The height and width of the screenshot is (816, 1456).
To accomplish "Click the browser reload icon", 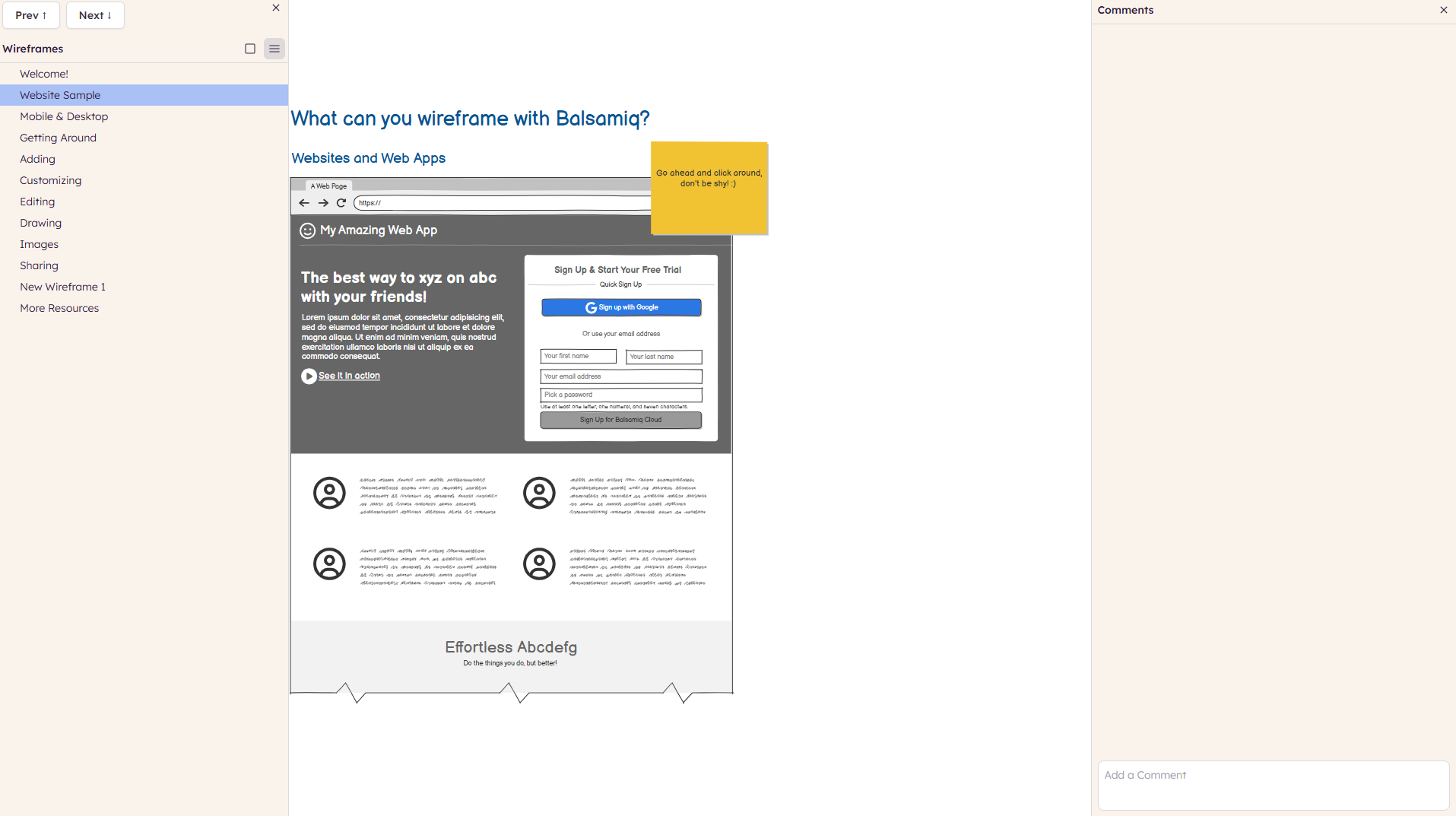I will [x=341, y=203].
